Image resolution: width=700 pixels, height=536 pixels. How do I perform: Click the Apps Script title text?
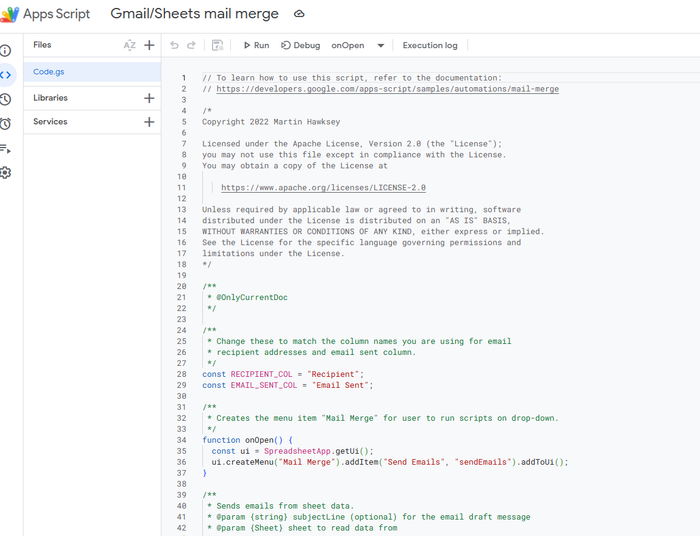pos(57,14)
